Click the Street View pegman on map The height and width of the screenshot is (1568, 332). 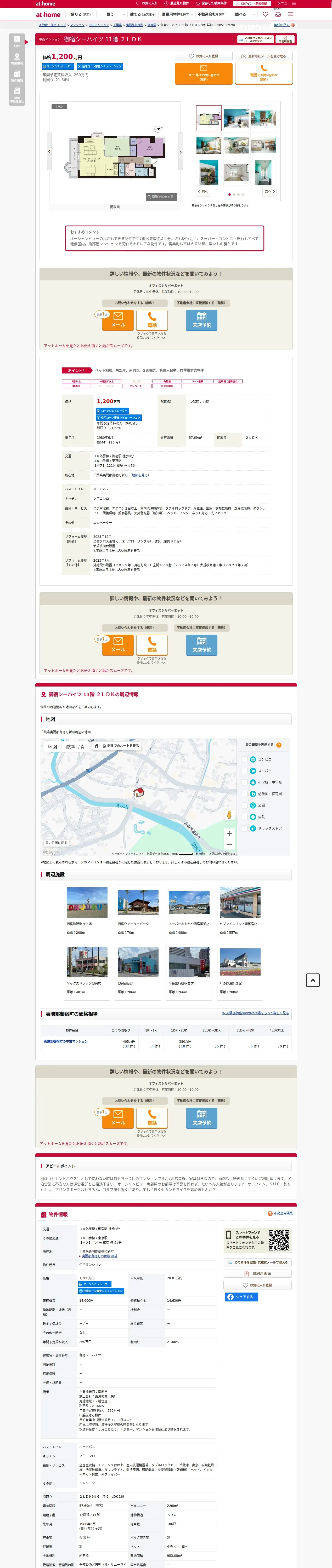[229, 815]
